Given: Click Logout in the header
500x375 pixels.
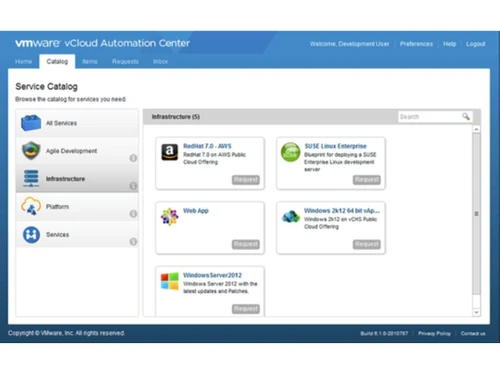Looking at the screenshot, I should tap(475, 44).
